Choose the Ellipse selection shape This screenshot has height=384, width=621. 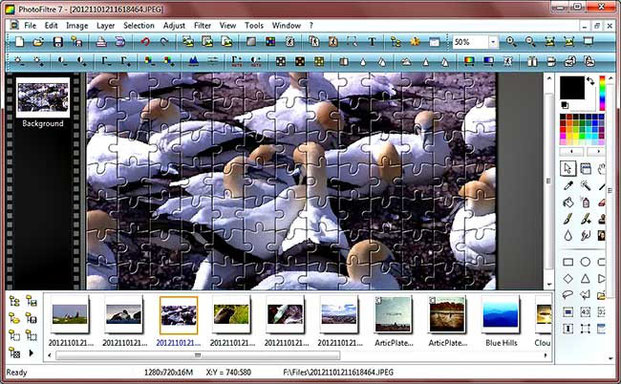[x=585, y=262]
